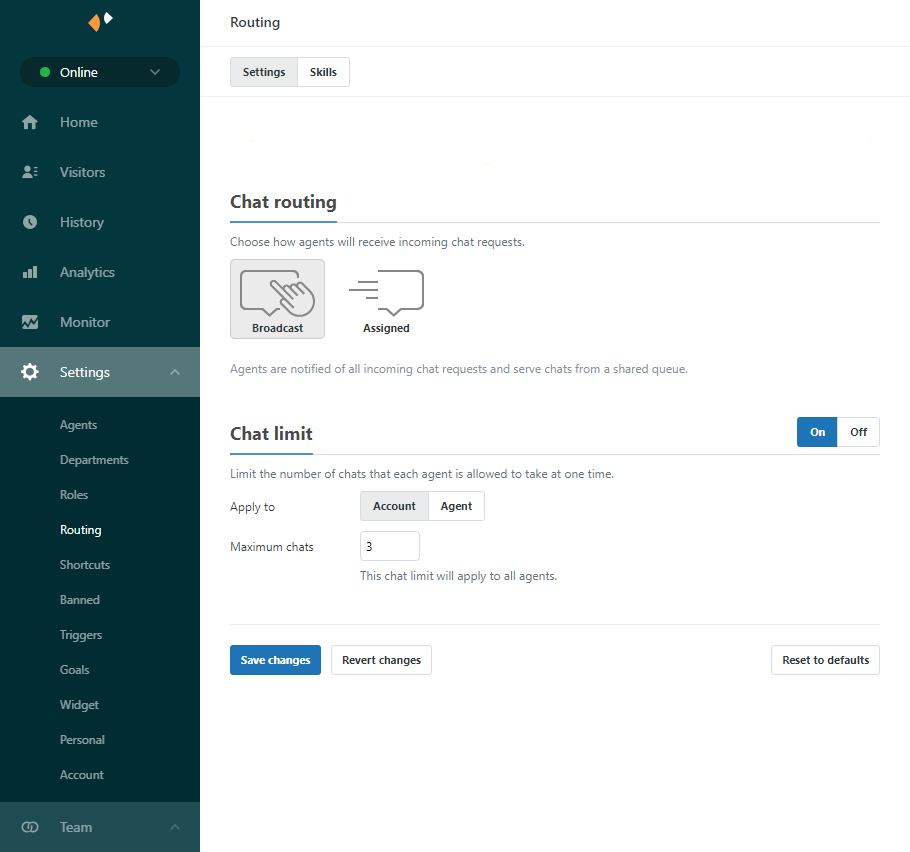
Task: Click the Zendesk Chat logo
Action: click(x=100, y=21)
